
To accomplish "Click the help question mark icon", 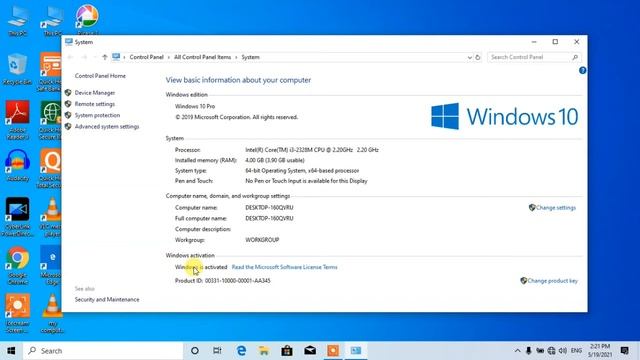I will coord(582,70).
